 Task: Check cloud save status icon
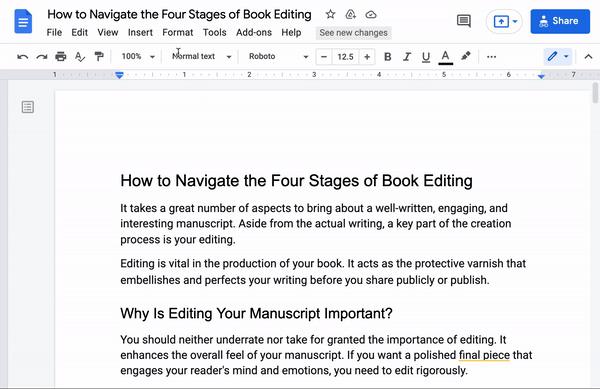[x=371, y=15]
